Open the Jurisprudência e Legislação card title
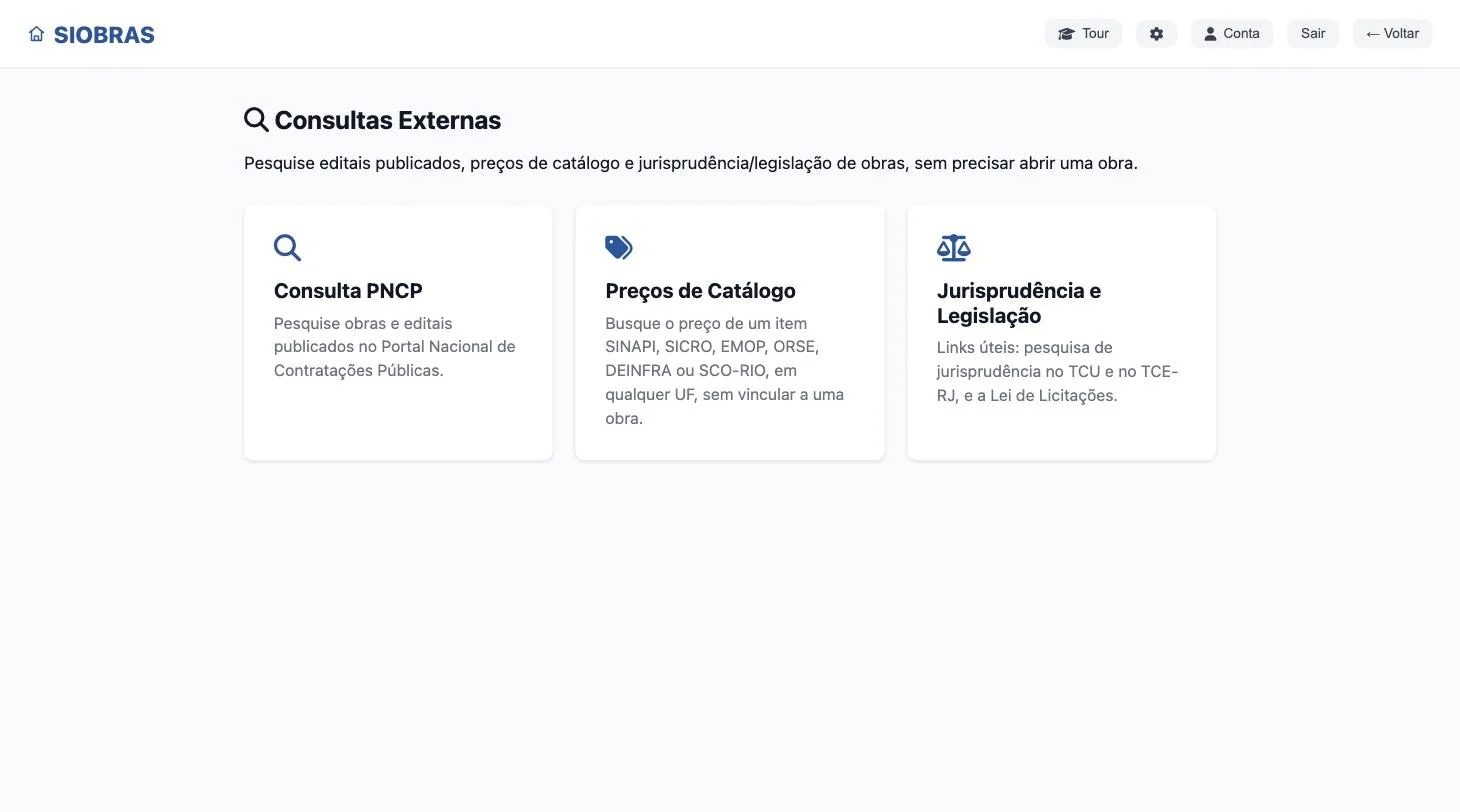Screen dimensions: 1460x812 pos(1019,303)
